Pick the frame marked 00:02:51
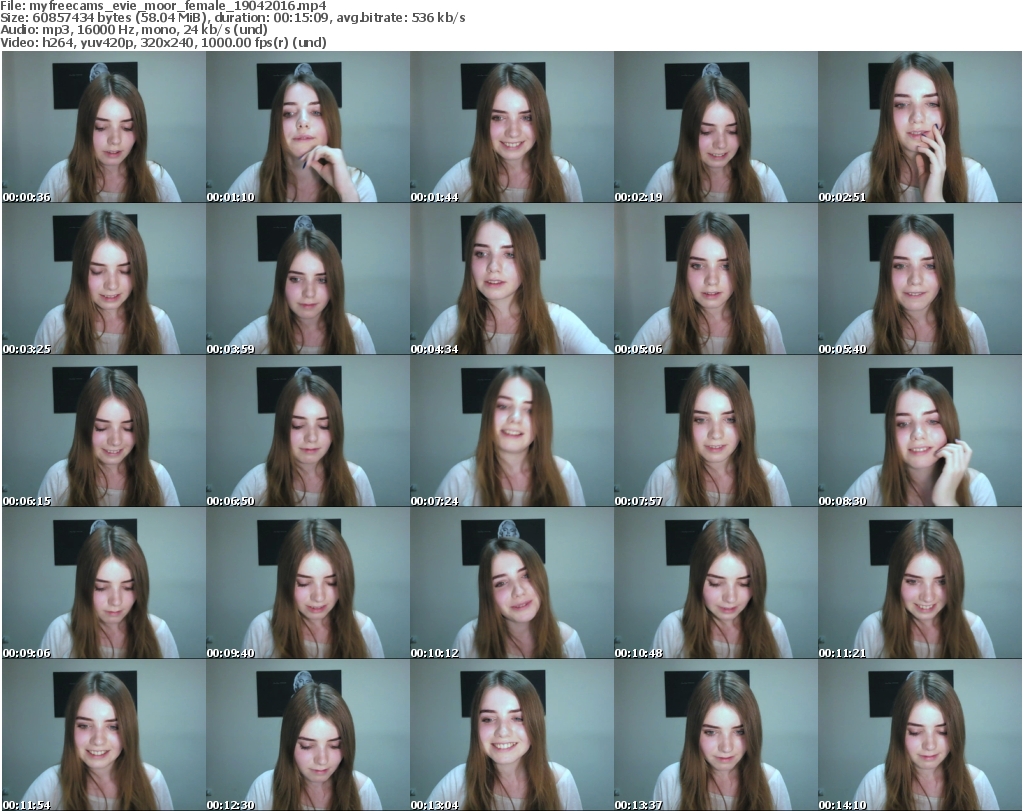 (x=920, y=127)
